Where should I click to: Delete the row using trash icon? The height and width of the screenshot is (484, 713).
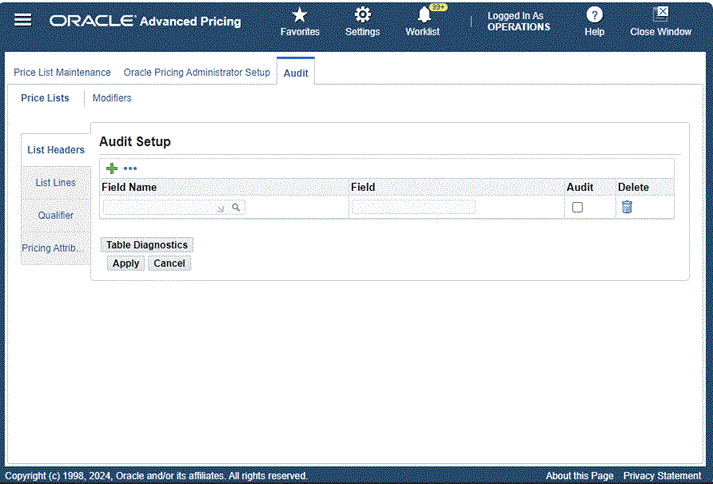tap(627, 207)
